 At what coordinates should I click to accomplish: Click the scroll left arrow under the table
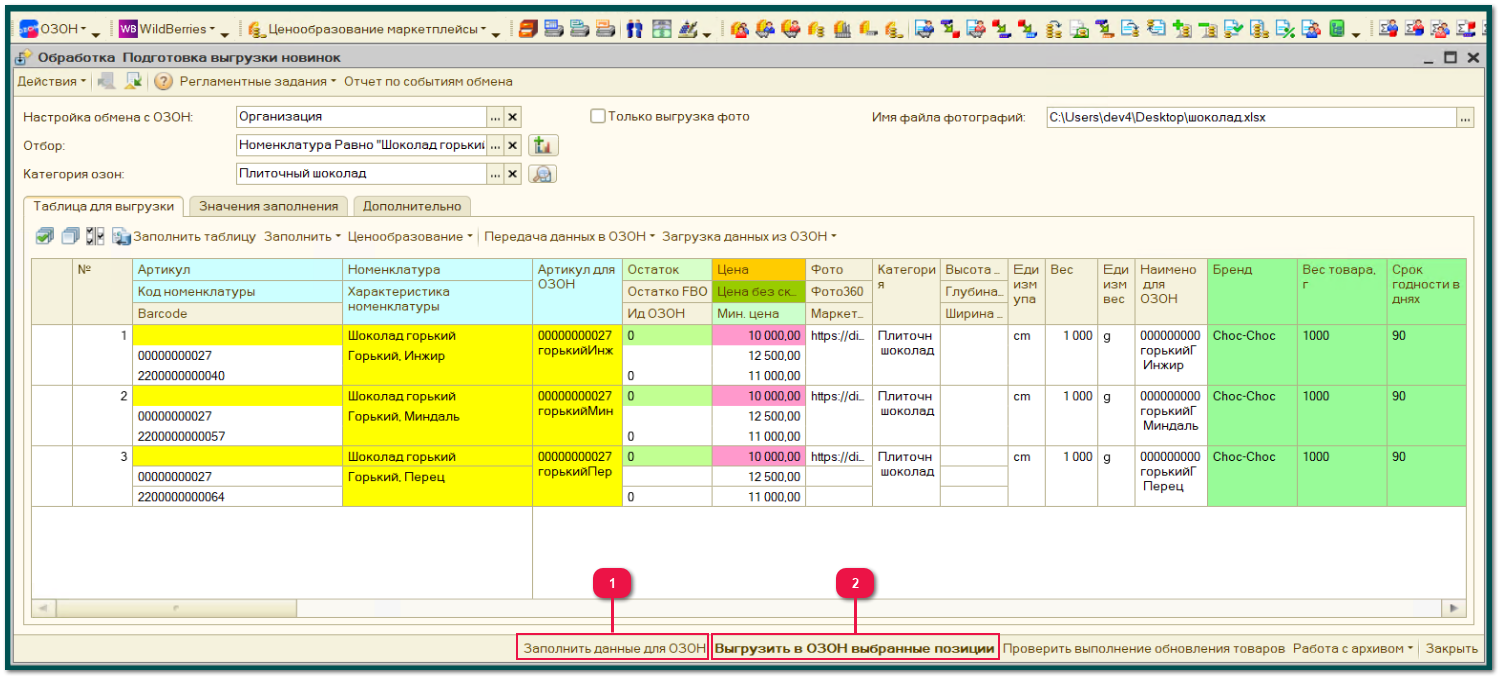click(43, 607)
